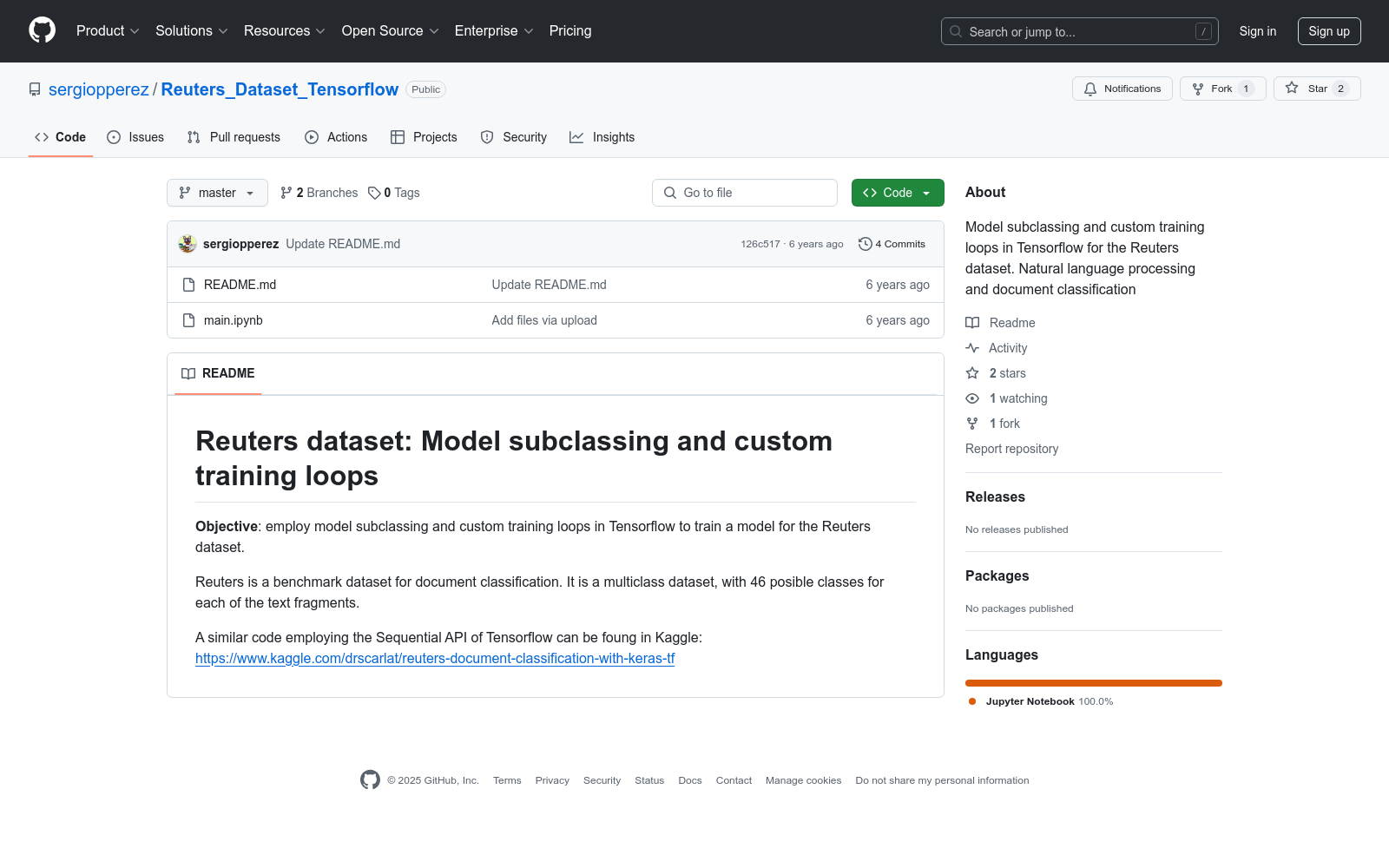Click the Jupyter Notebook language bar

[1094, 683]
